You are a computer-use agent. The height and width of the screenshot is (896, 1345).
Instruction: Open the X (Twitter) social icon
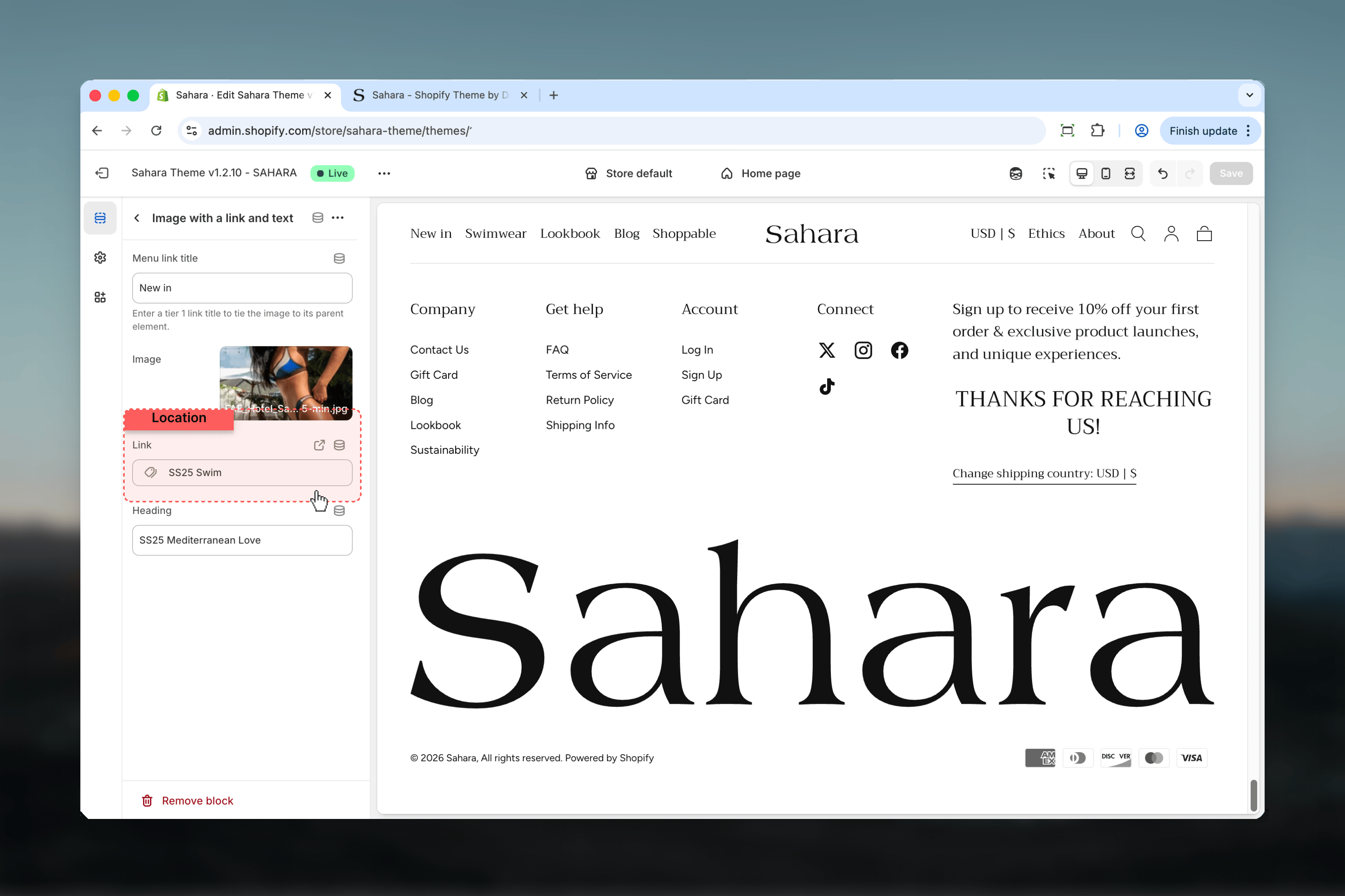[827, 350]
